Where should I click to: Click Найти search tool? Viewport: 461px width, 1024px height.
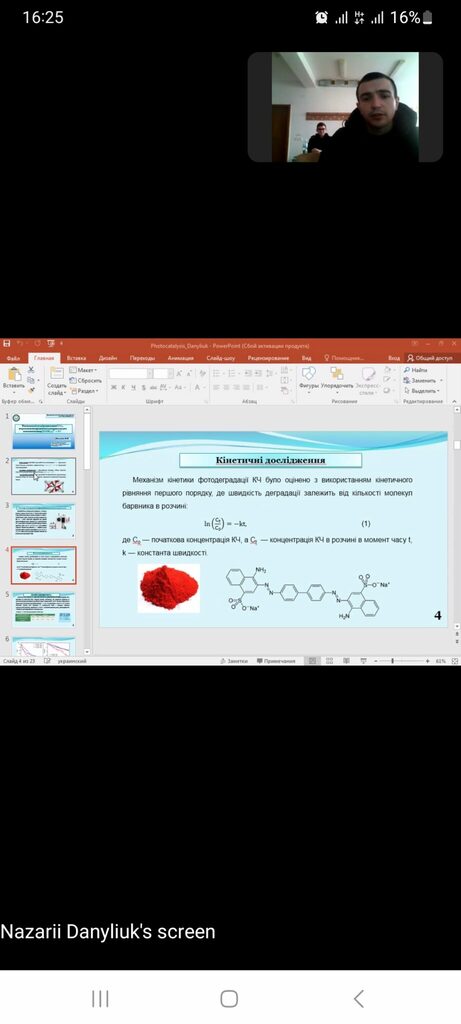(x=415, y=370)
